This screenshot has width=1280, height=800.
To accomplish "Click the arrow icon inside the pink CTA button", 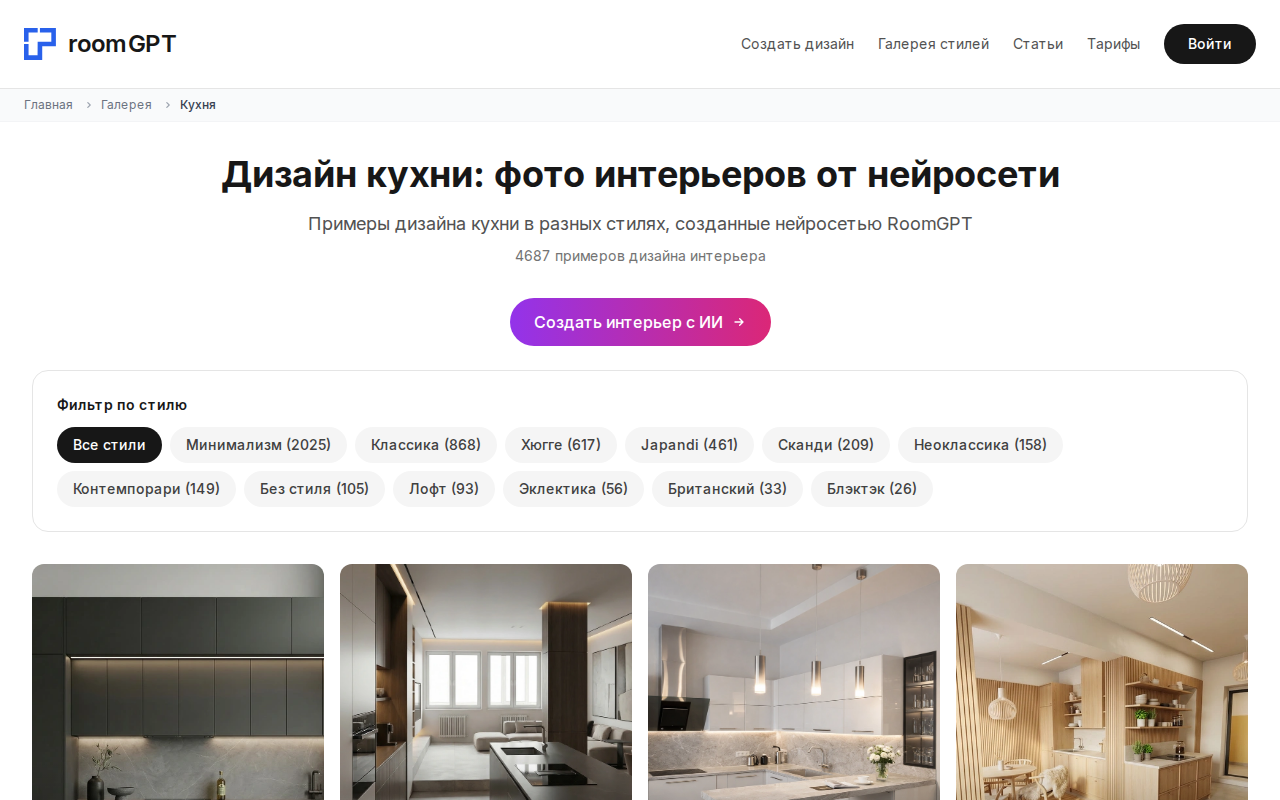I will tap(739, 322).
